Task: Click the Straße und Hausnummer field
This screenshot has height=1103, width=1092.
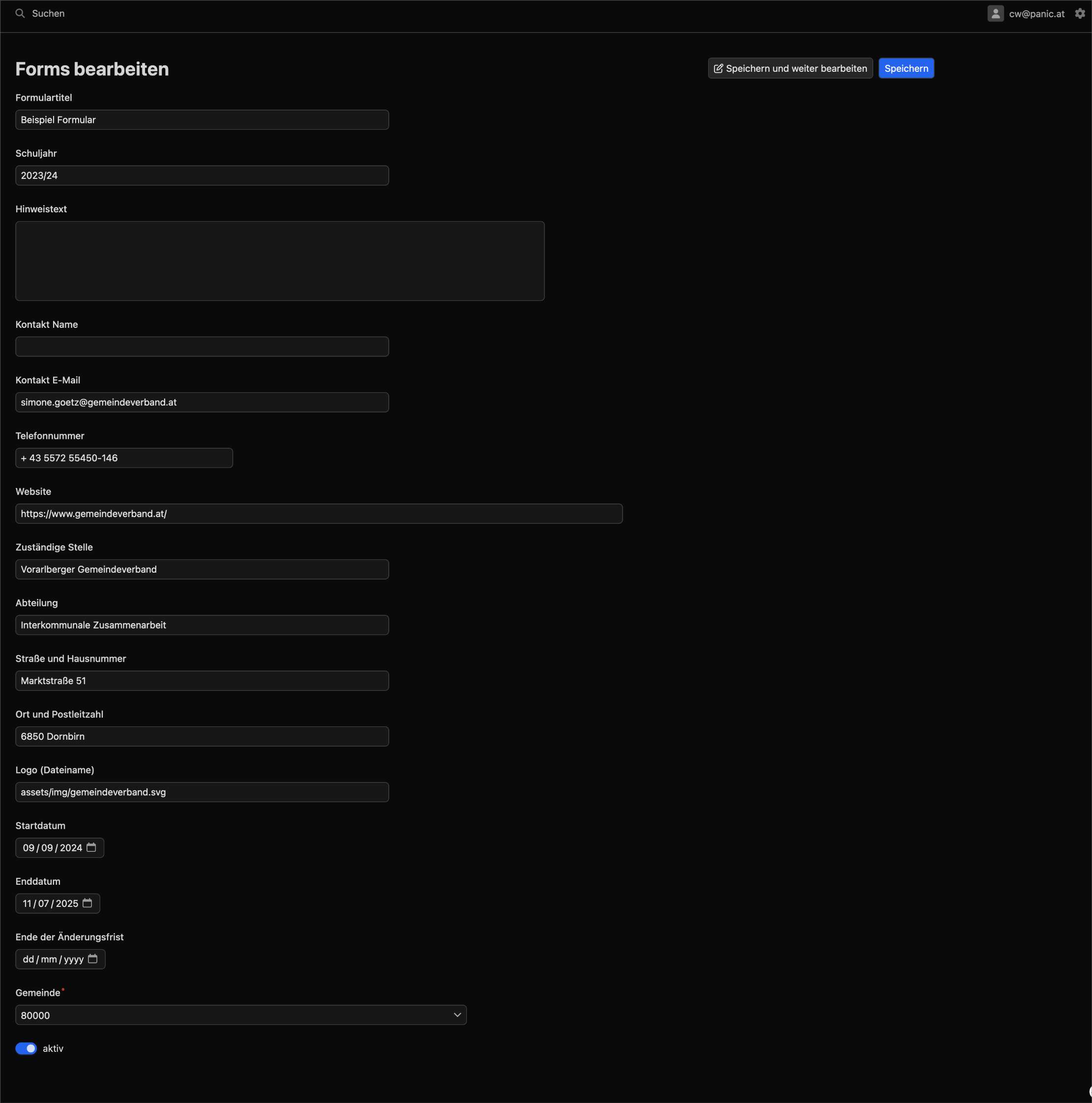Action: (x=202, y=680)
